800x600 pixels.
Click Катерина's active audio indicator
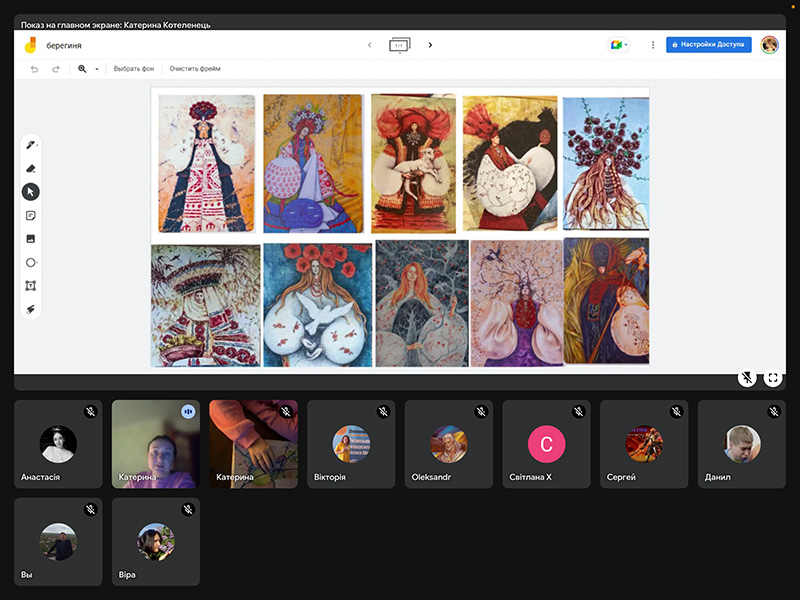pyautogui.click(x=188, y=411)
